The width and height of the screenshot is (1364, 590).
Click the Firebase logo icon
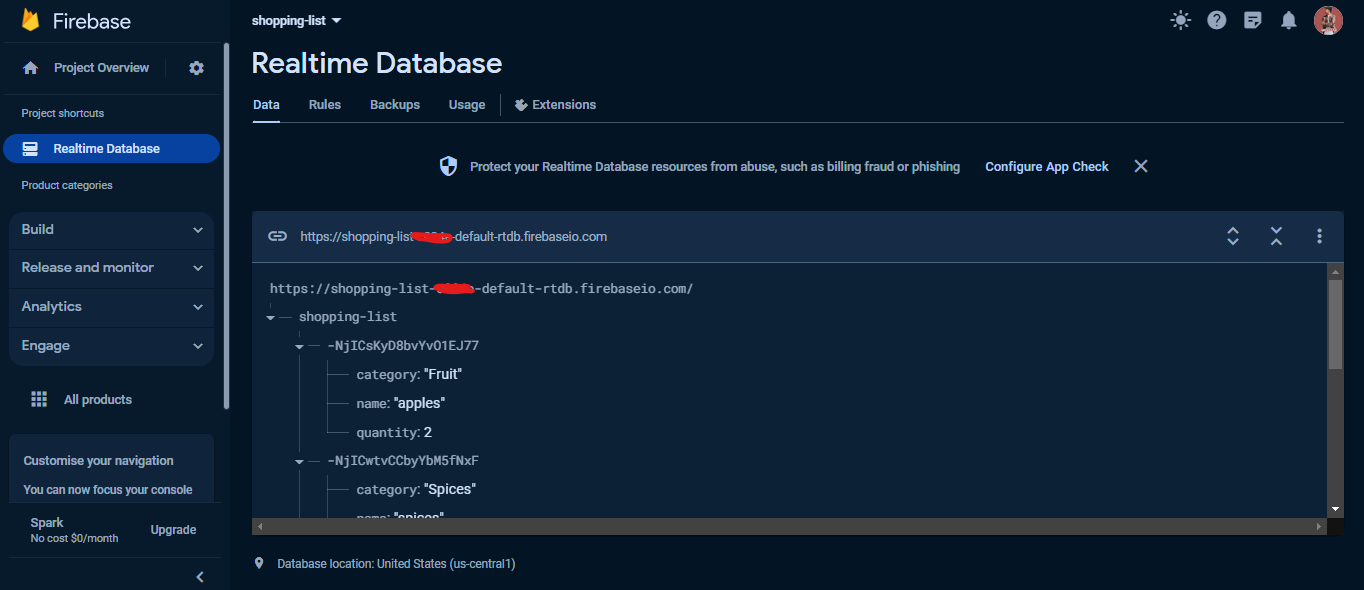[31, 20]
